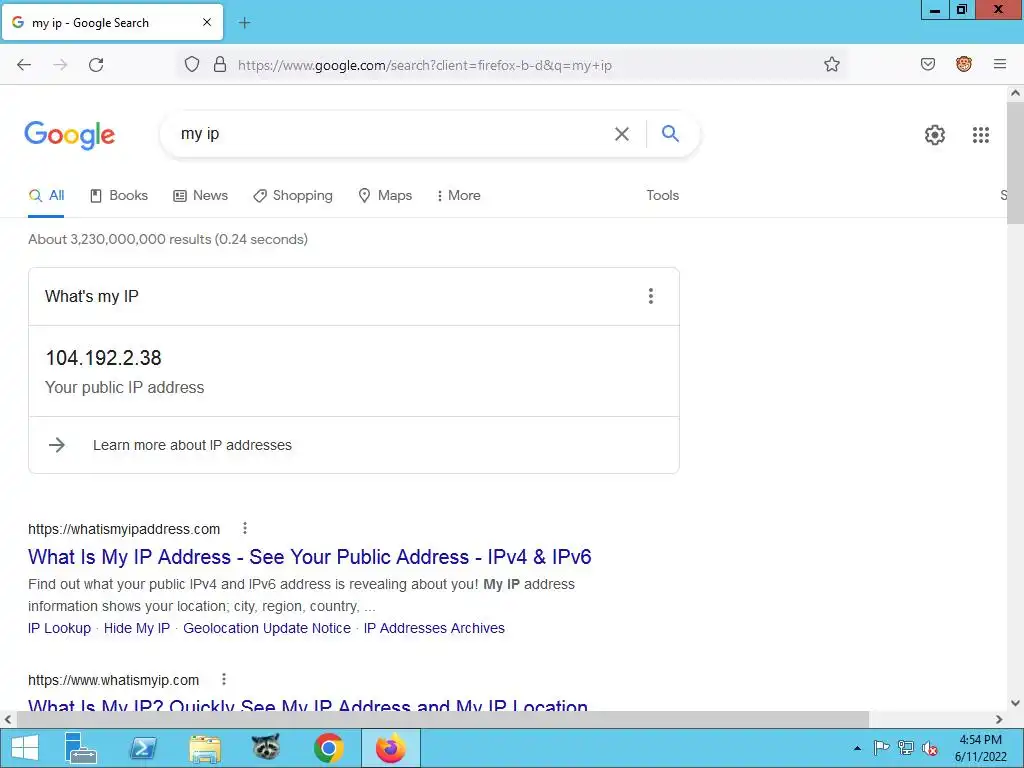Open PowerShell from taskbar

142,748
